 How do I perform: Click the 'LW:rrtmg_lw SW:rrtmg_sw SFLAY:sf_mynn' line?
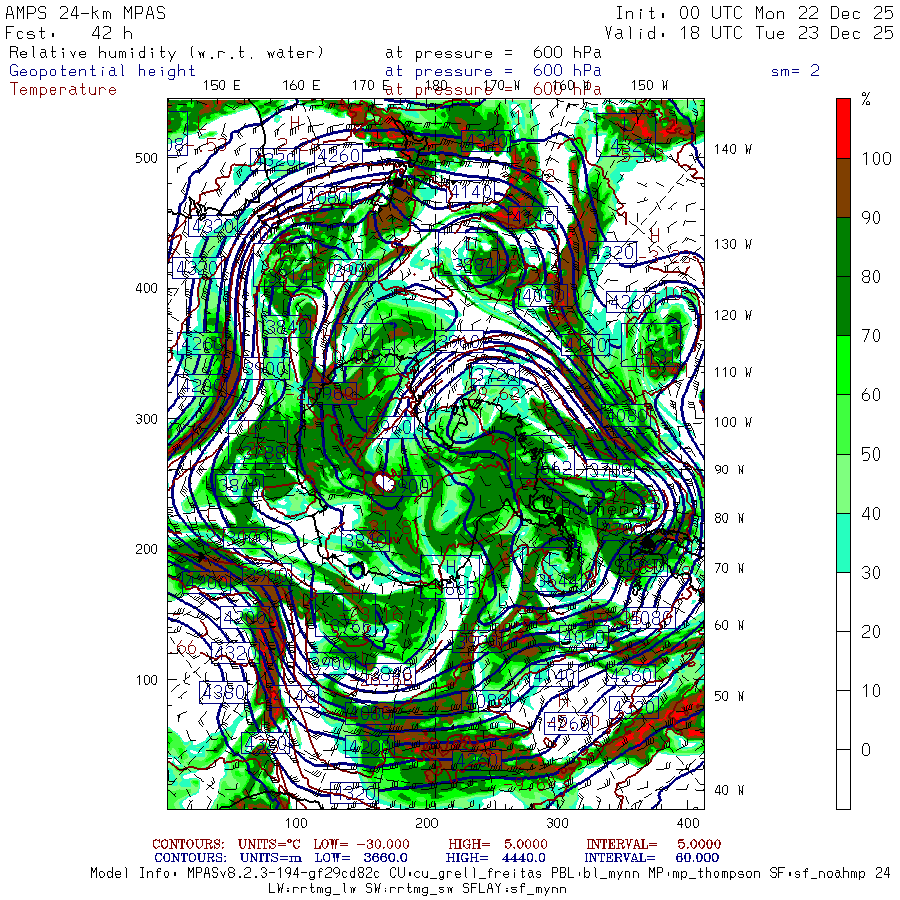pos(417,889)
